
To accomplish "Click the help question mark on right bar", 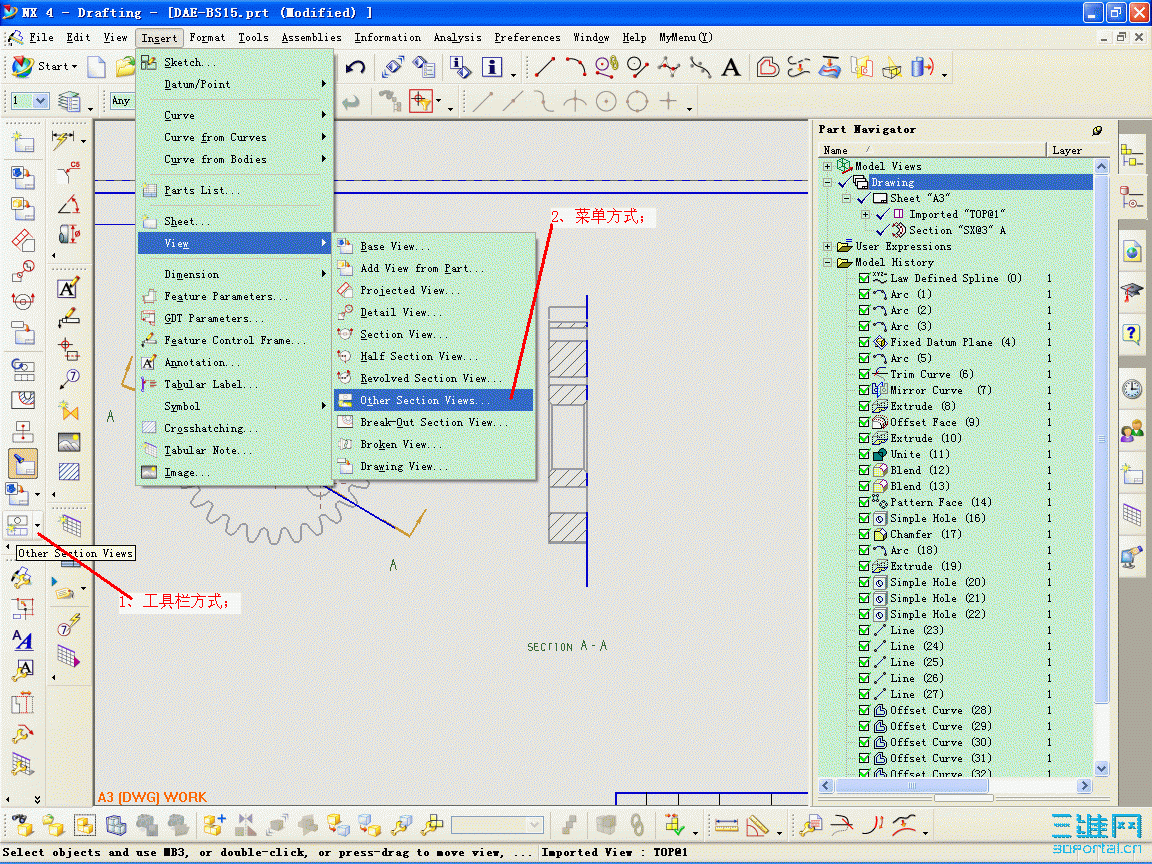I will [1131, 333].
